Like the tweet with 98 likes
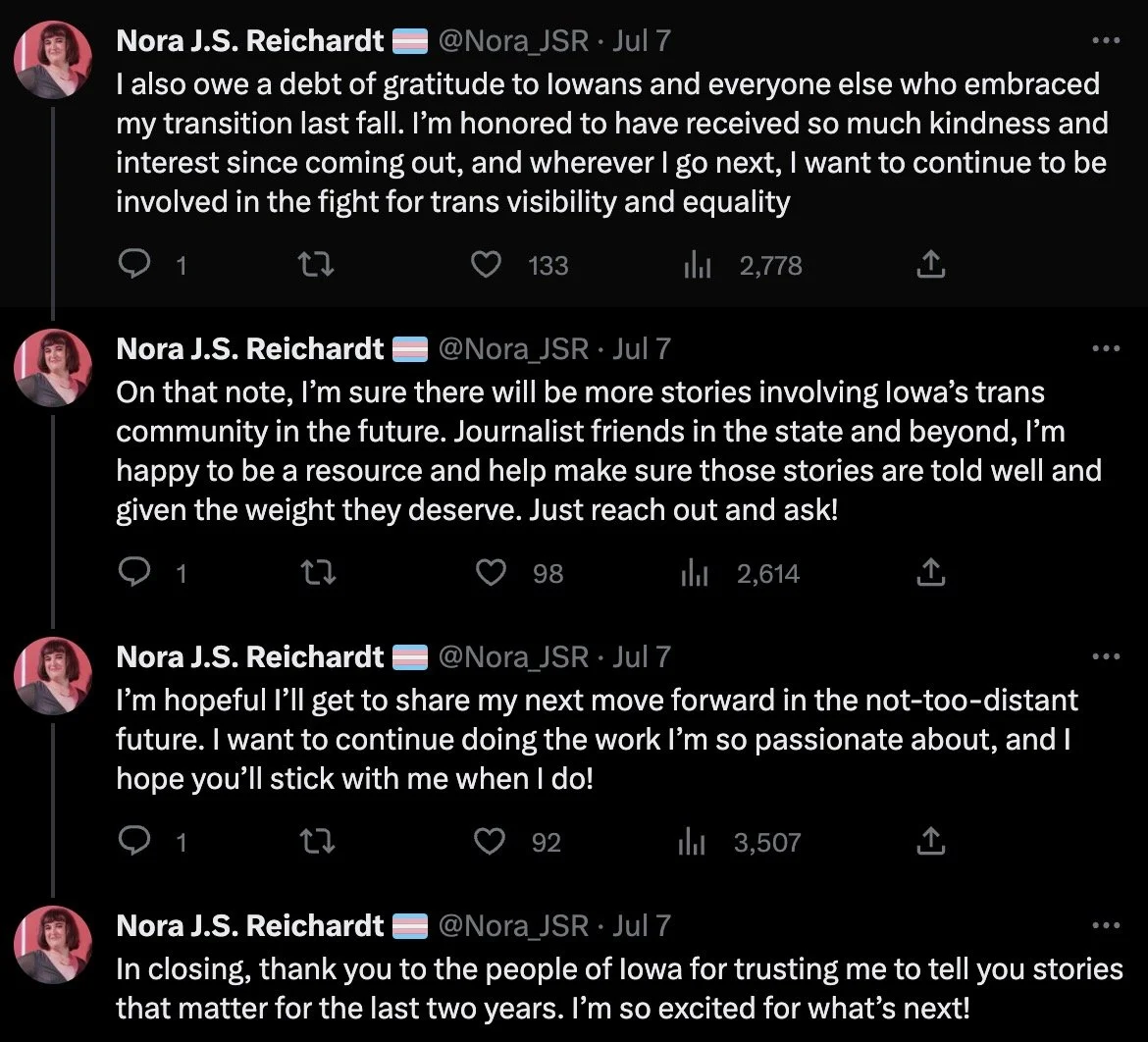The height and width of the screenshot is (1042, 1148). pos(490,573)
